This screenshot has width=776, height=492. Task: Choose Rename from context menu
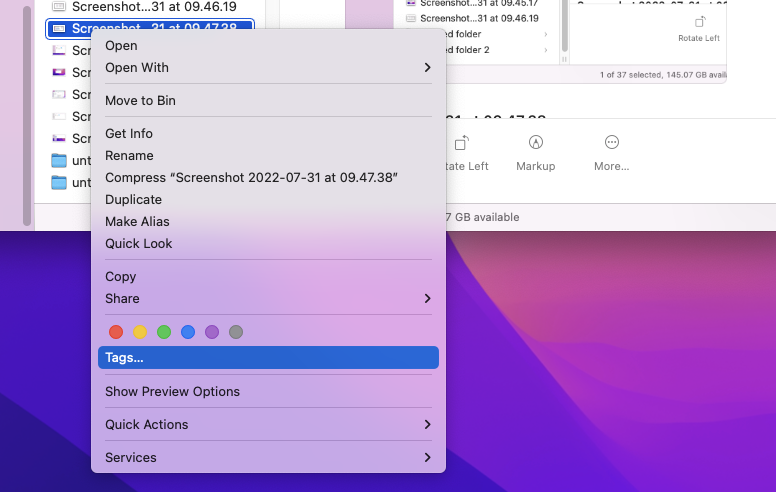pyautogui.click(x=268, y=155)
